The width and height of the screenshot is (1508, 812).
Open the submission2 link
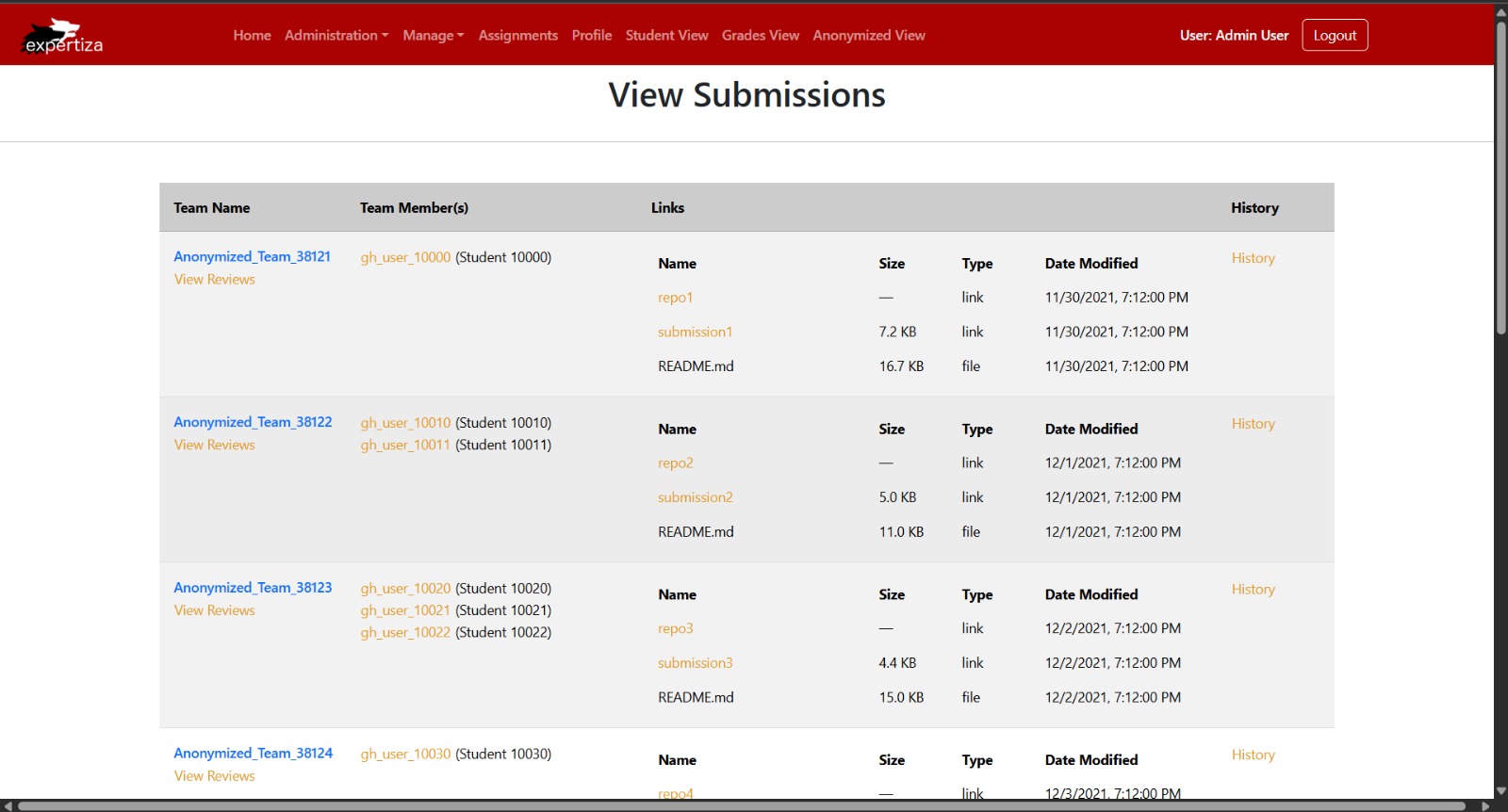695,497
